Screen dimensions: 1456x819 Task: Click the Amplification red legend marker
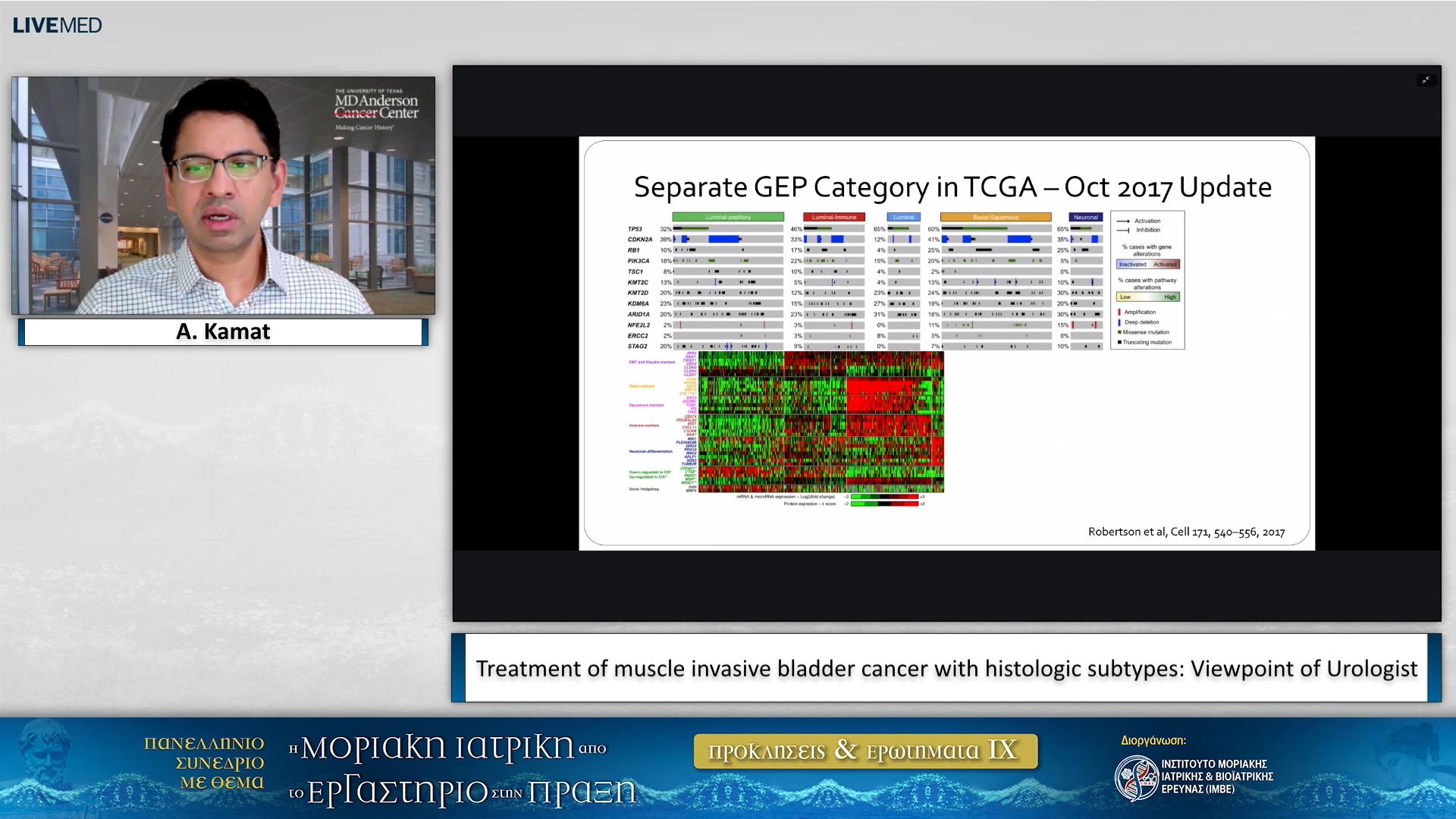(x=1119, y=312)
